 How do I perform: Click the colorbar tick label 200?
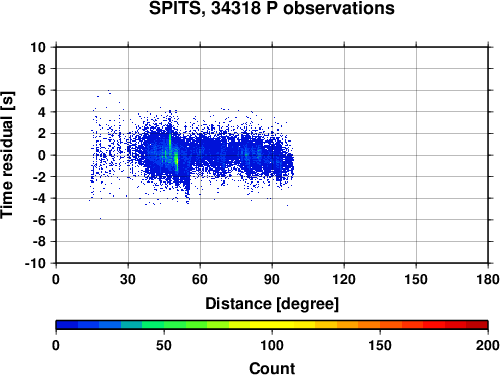tap(488, 345)
